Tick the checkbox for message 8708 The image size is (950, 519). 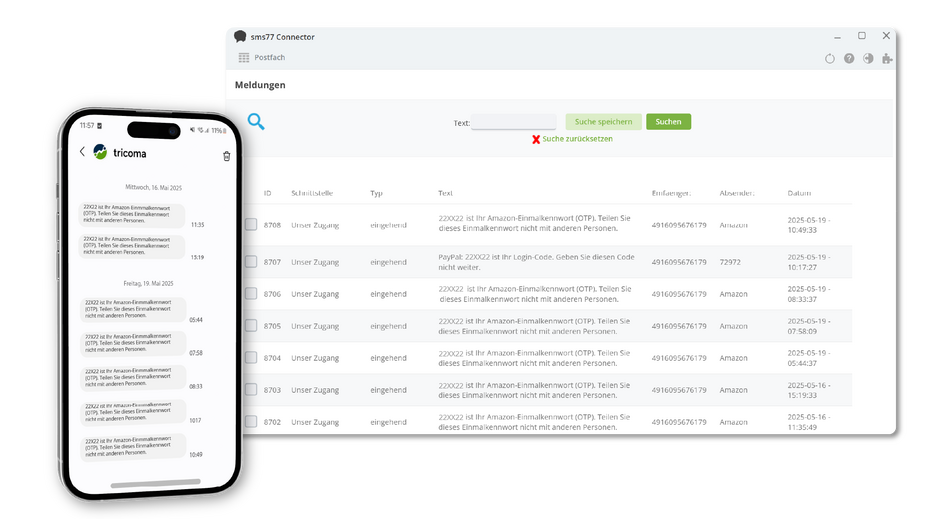(251, 225)
